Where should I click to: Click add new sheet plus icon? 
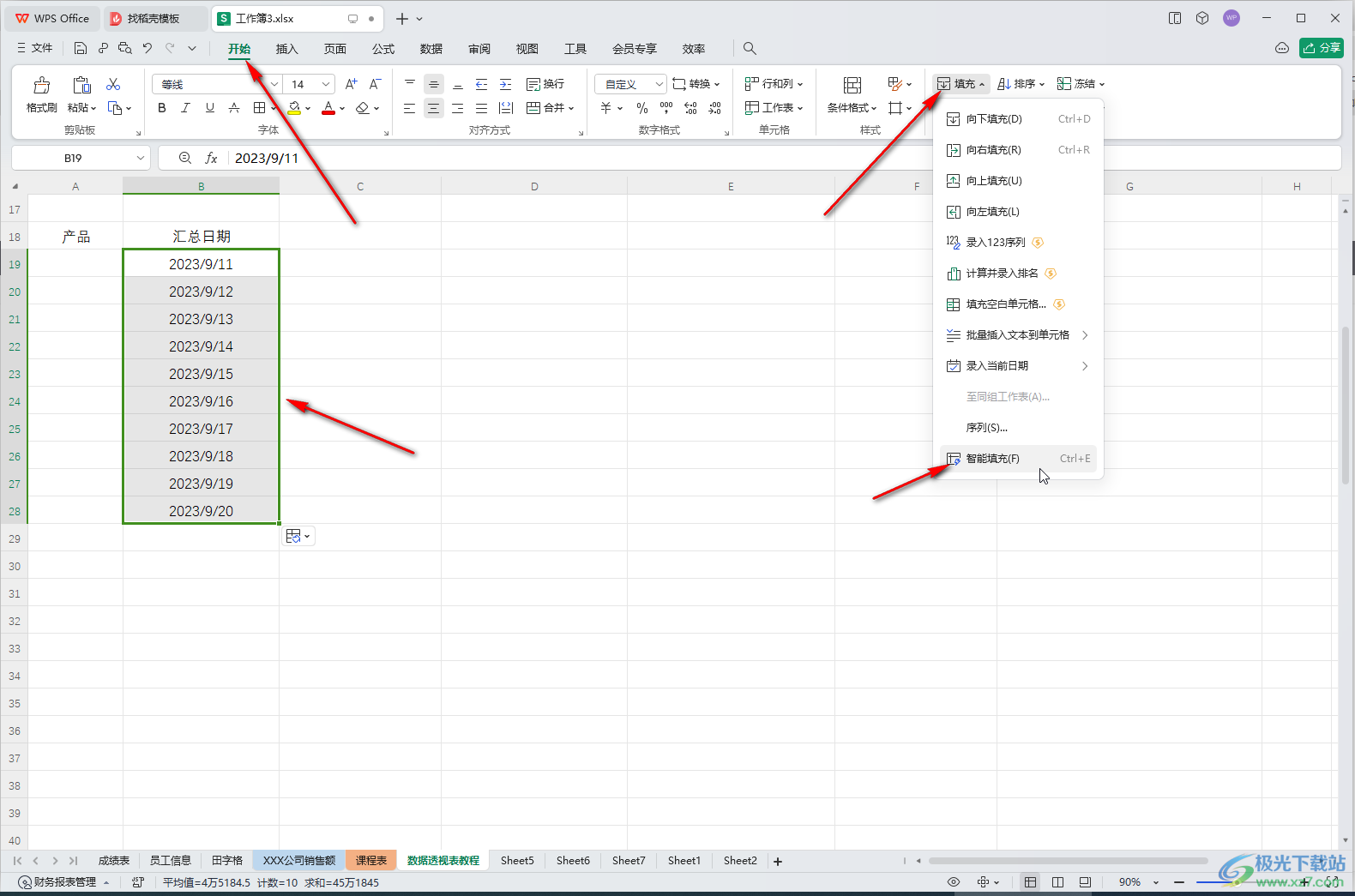(778, 862)
